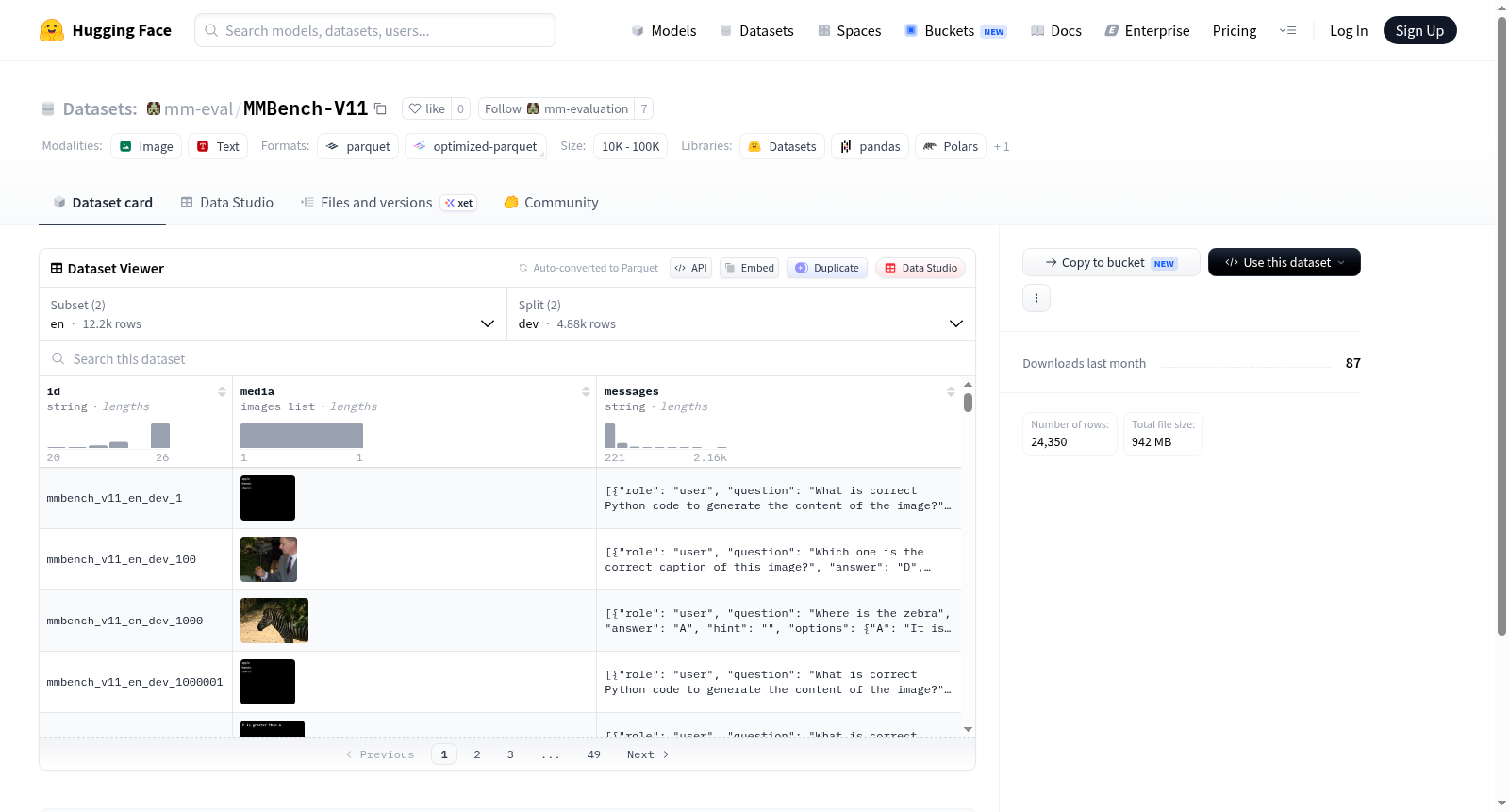Click the zebra image thumbnail
This screenshot has height=812, width=1509.
(274, 621)
